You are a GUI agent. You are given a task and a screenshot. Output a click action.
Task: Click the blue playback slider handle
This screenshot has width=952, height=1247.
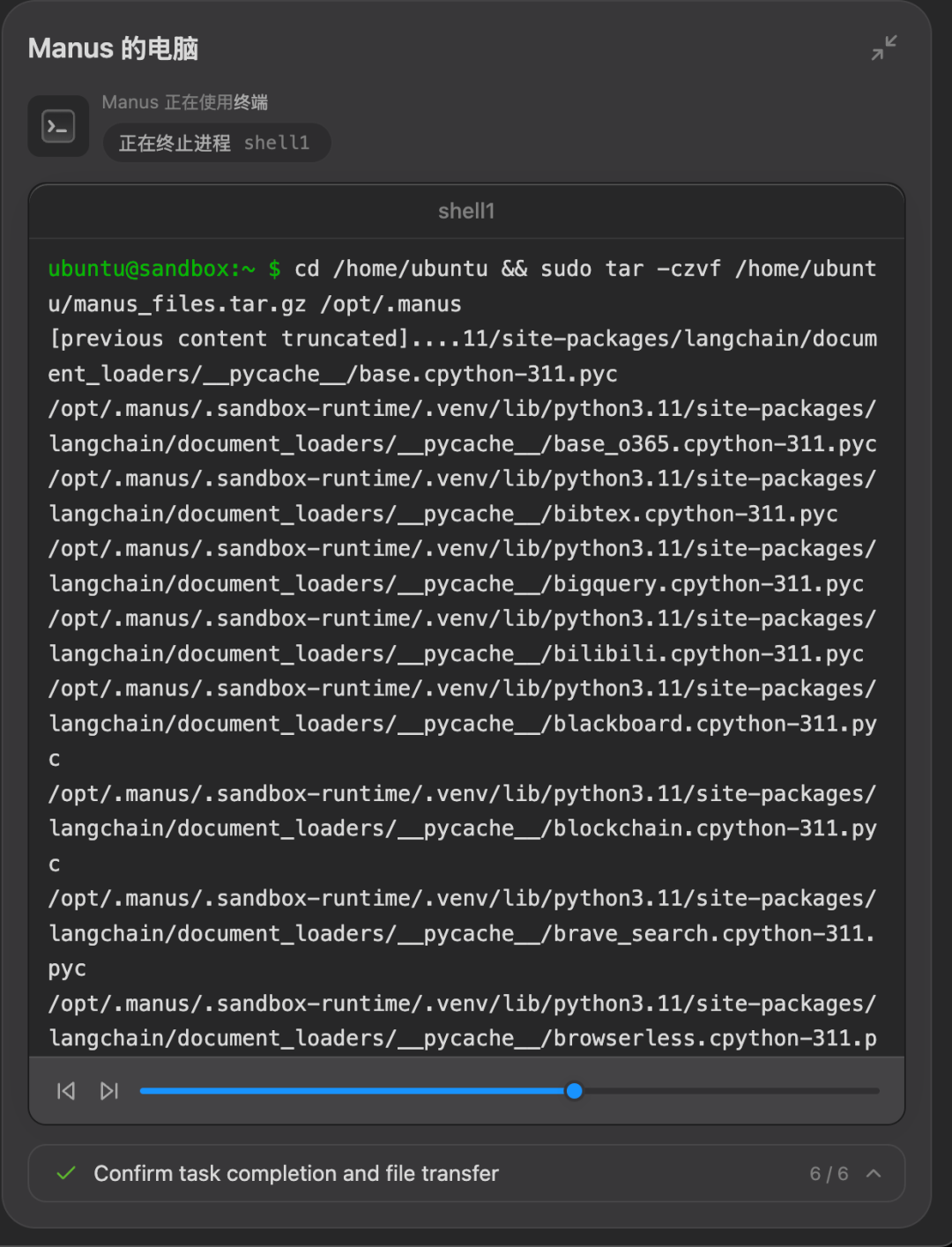[x=574, y=1091]
